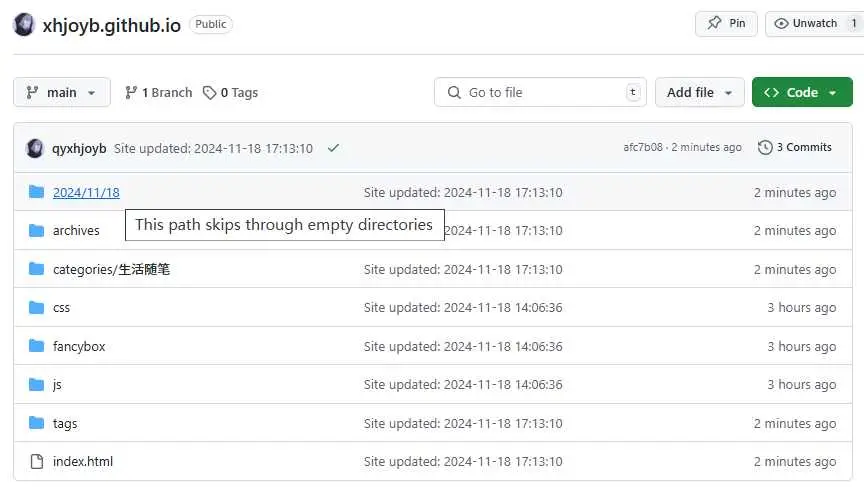This screenshot has width=864, height=487.
Task: Click the css folder icon
Action: (37, 307)
